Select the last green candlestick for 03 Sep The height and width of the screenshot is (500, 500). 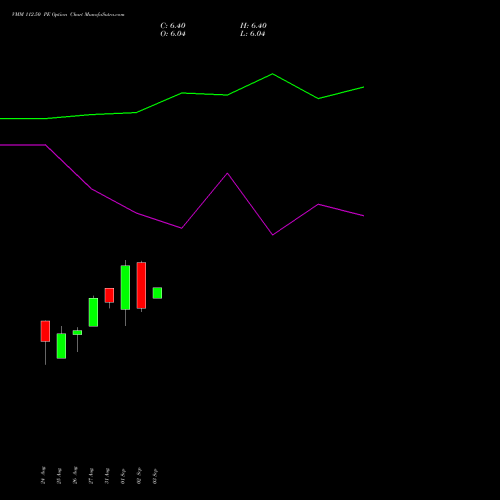(157, 293)
